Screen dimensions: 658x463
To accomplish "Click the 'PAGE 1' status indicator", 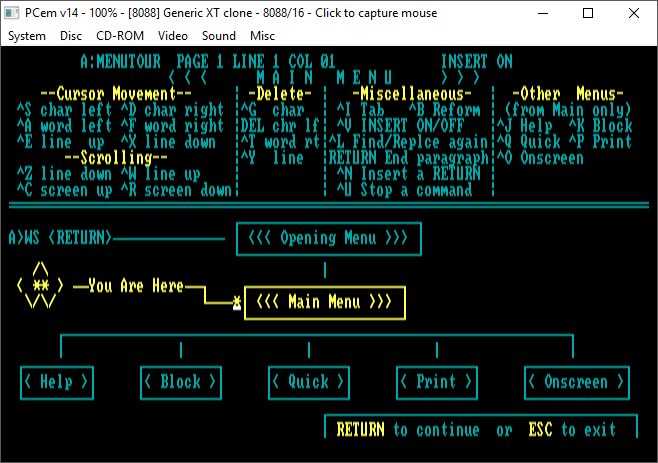I will coord(200,62).
